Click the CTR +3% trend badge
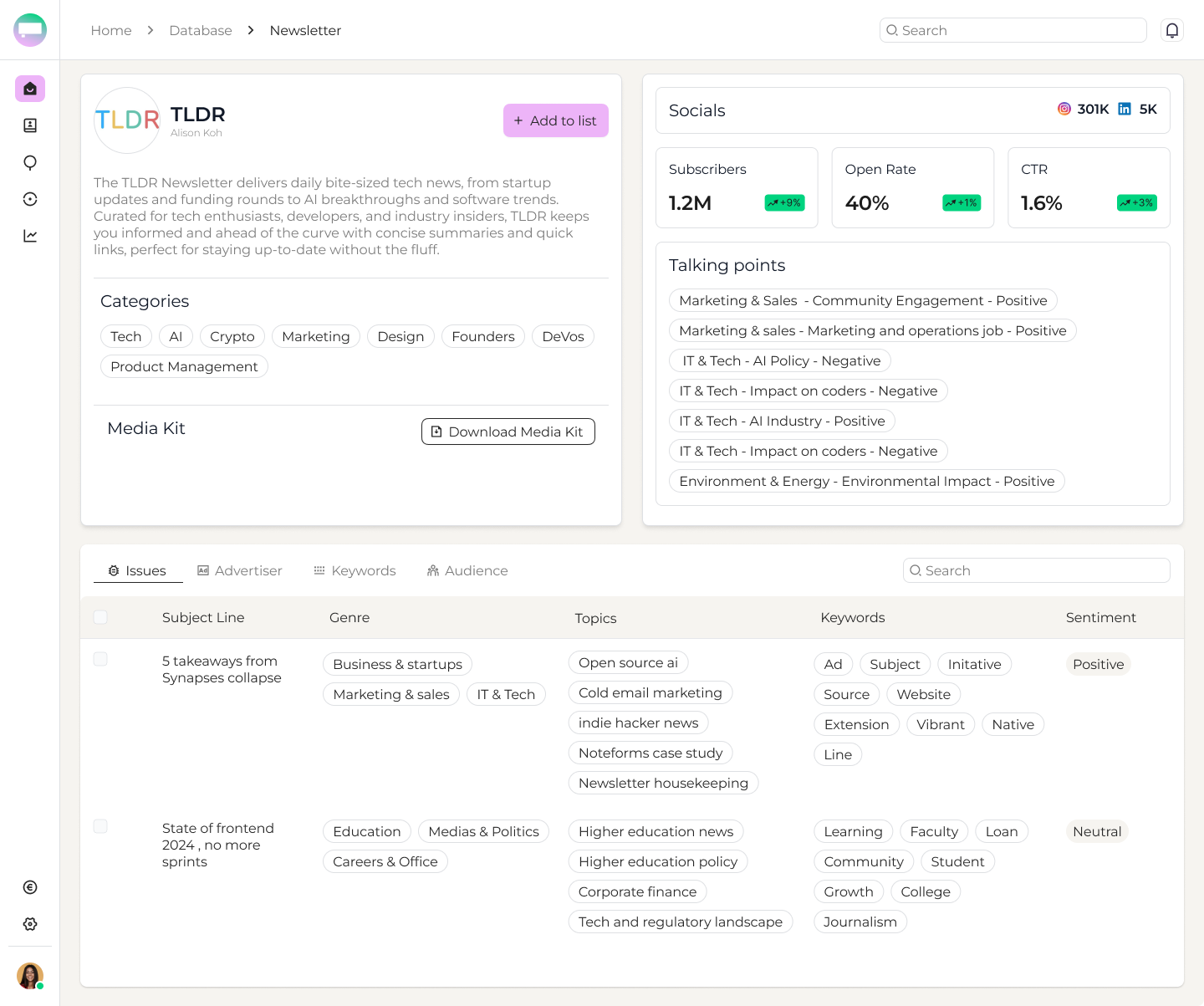1204x1006 pixels. 1137,202
